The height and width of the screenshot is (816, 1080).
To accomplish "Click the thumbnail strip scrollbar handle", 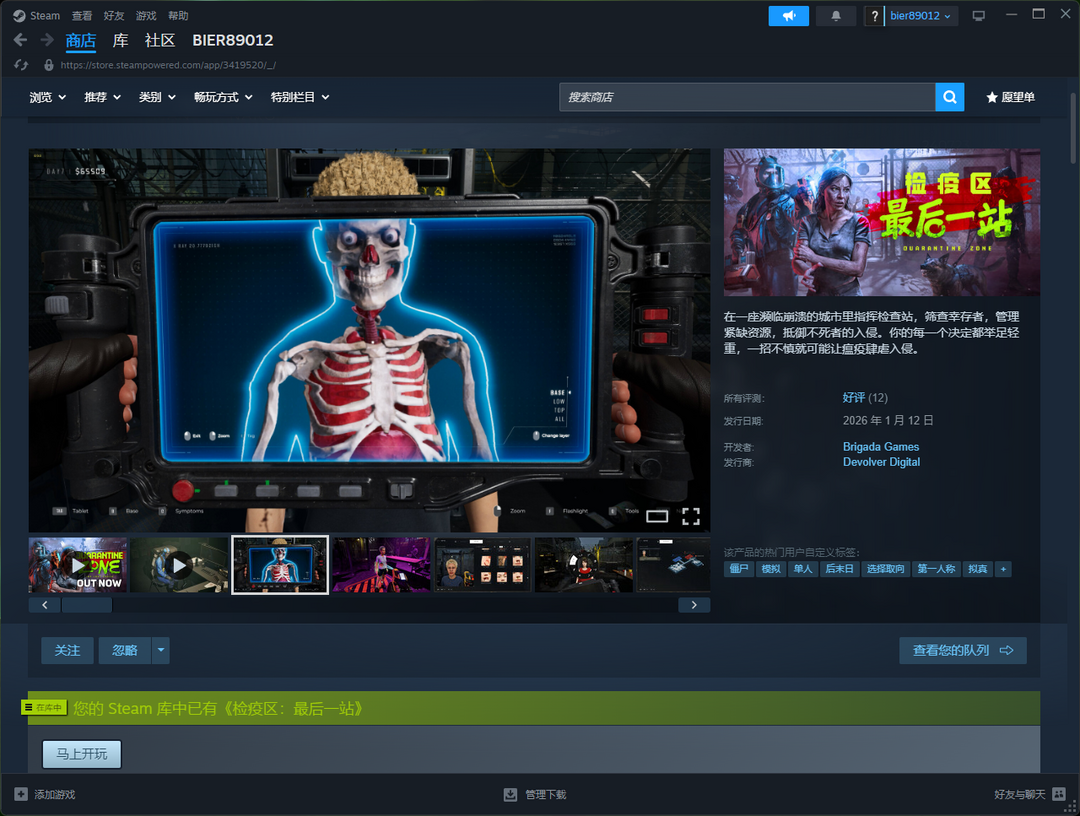I will [x=86, y=605].
